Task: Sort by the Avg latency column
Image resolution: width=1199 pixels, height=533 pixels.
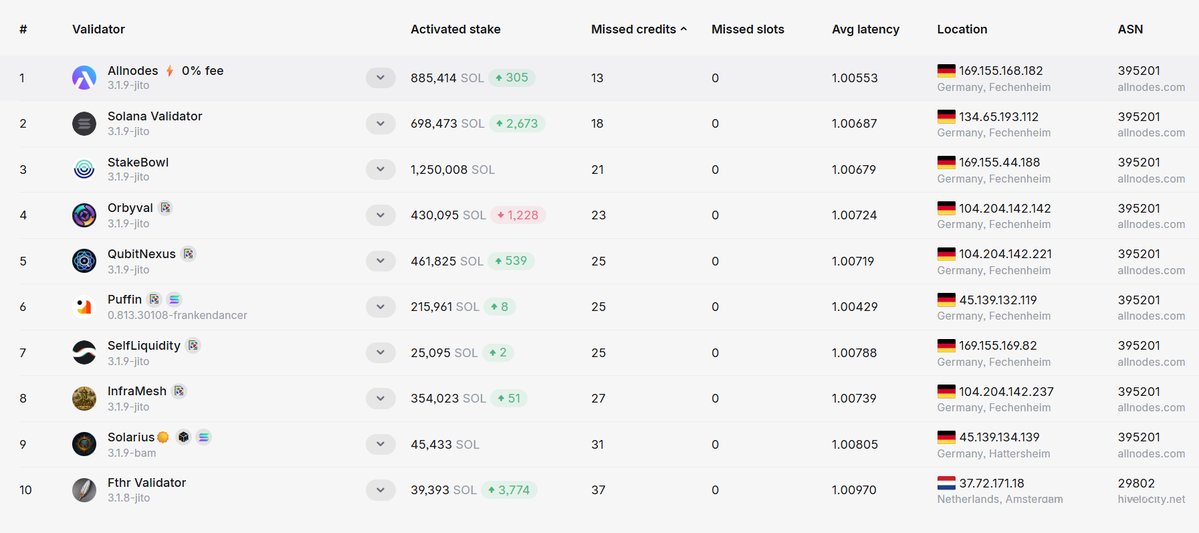Action: click(866, 29)
